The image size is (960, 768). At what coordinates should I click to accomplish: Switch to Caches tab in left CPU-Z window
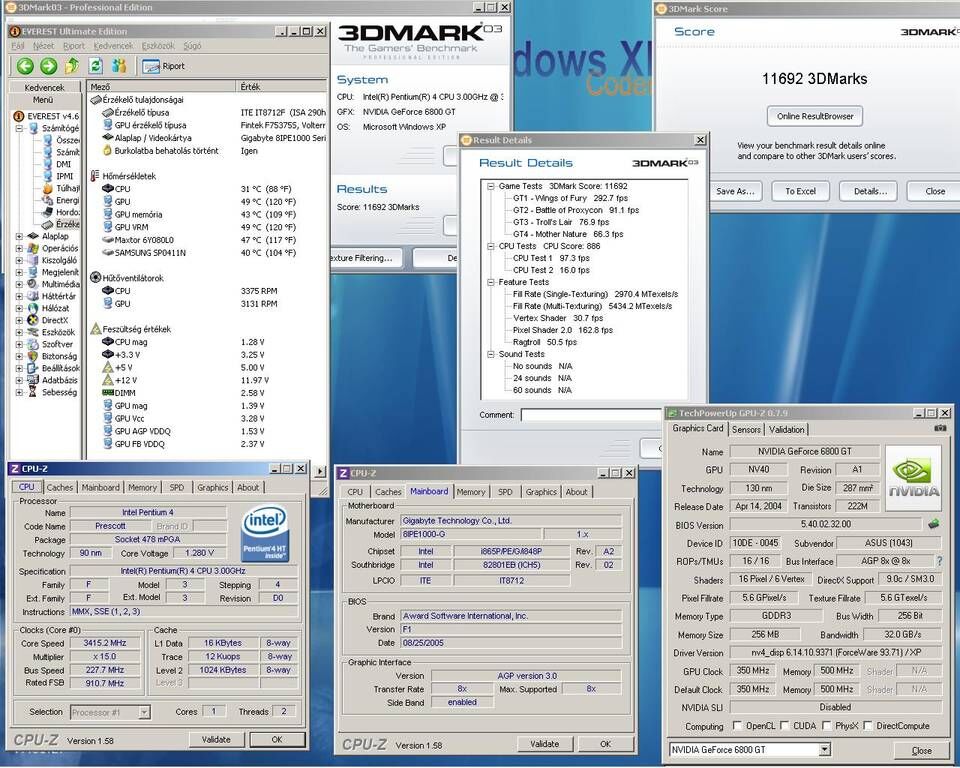tap(59, 488)
